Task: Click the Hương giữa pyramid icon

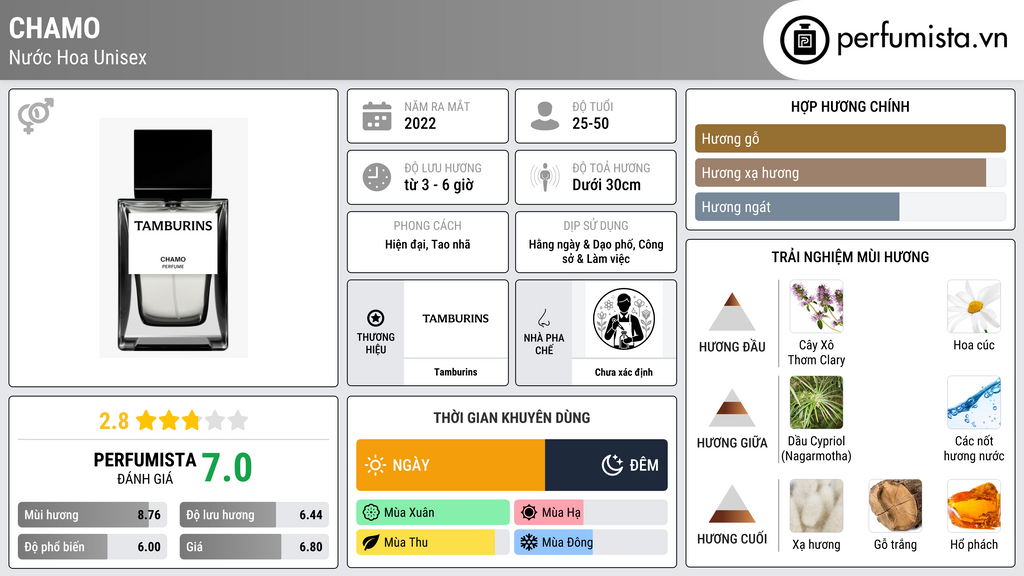Action: [x=732, y=408]
